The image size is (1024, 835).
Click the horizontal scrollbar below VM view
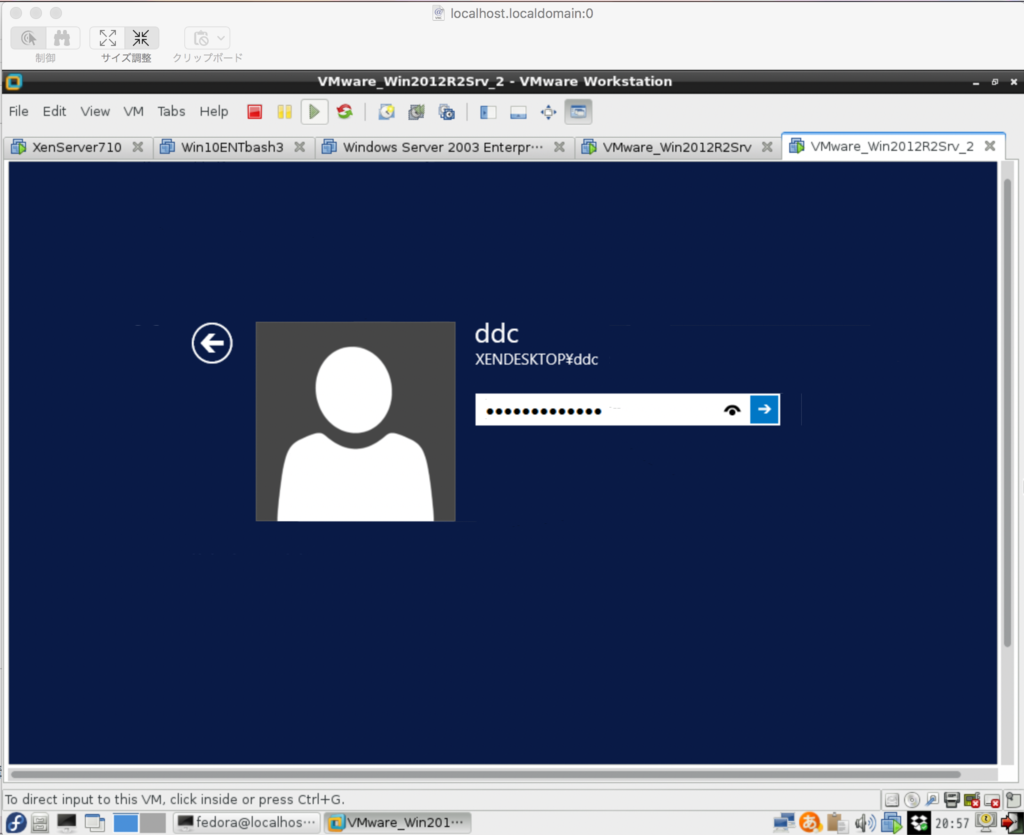tap(486, 774)
